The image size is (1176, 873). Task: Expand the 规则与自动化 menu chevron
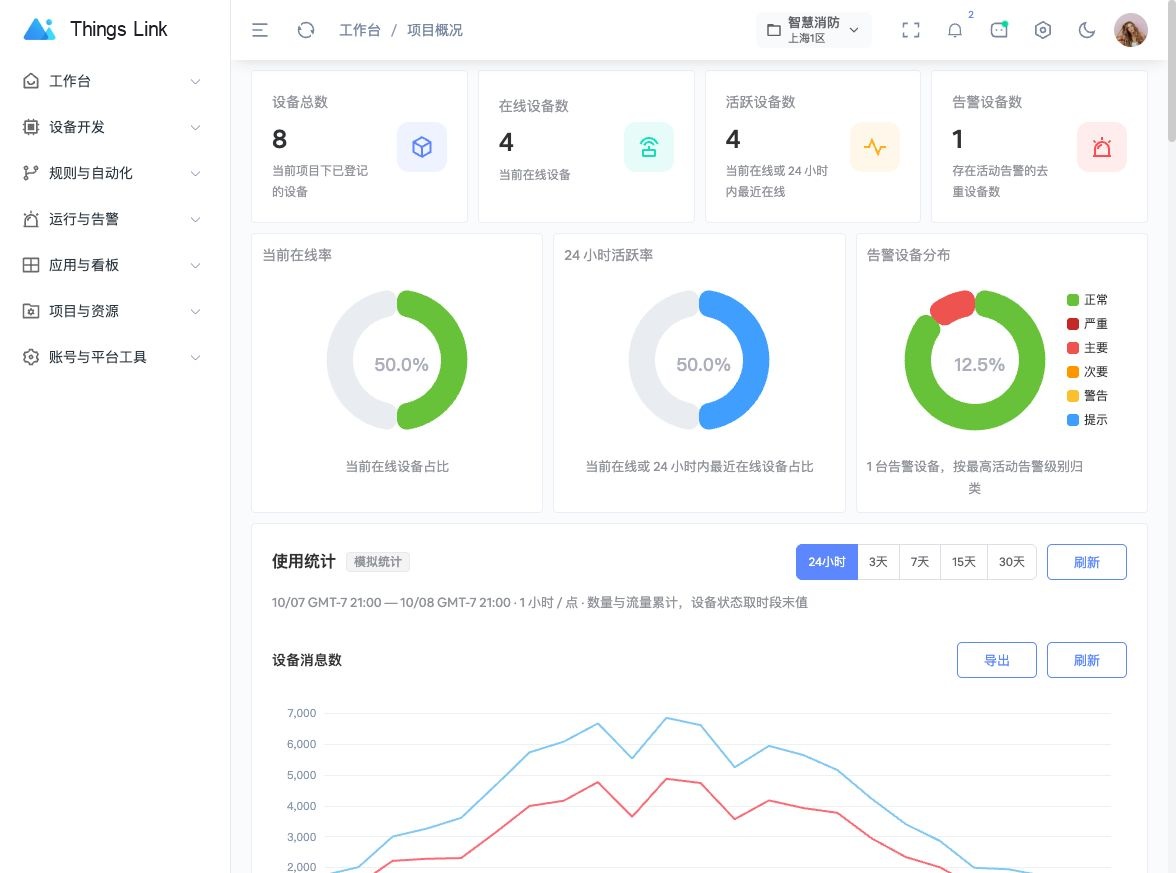pyautogui.click(x=195, y=173)
